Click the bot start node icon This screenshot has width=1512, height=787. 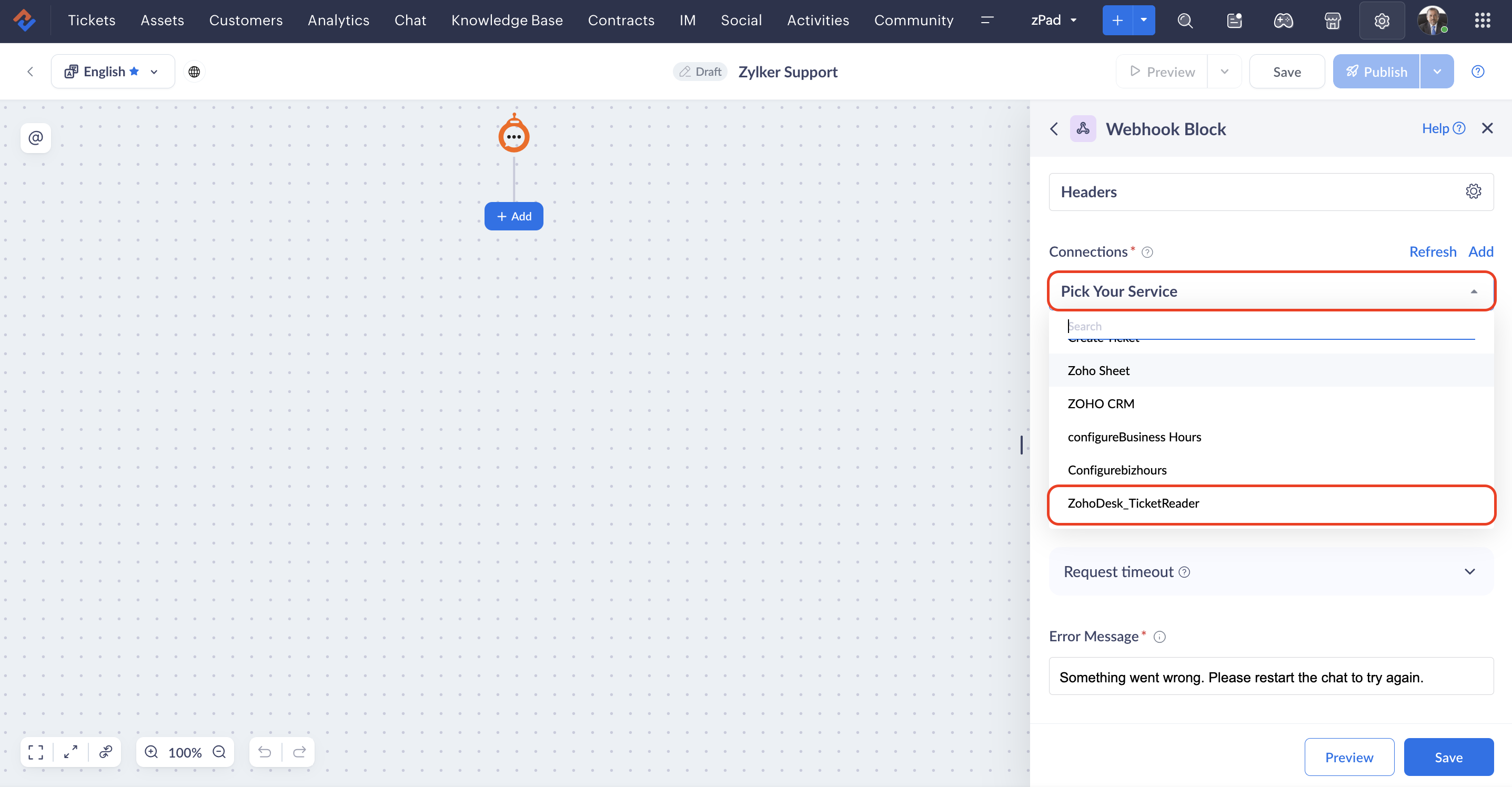coord(513,136)
